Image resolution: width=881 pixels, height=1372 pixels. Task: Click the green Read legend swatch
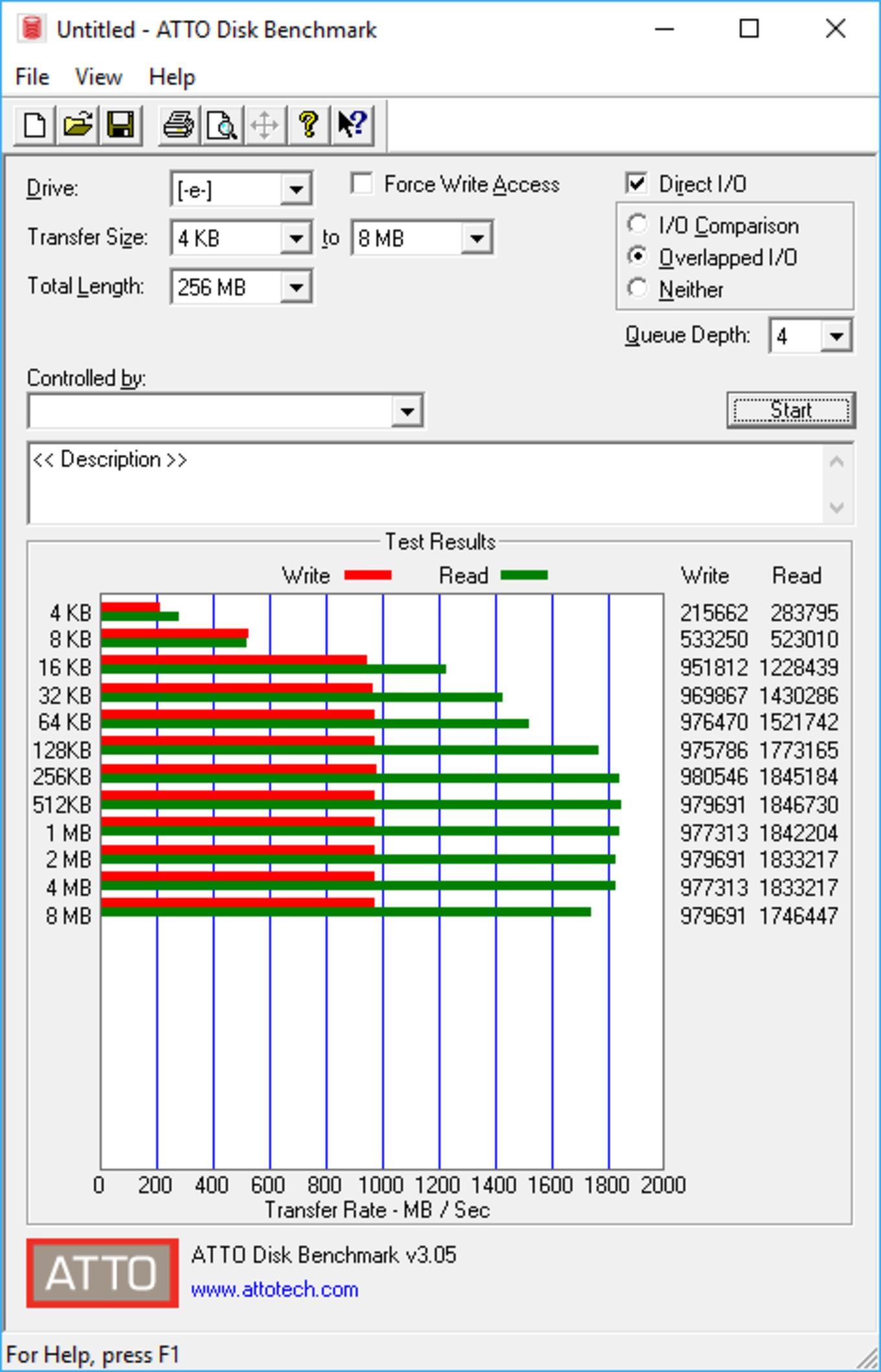(x=524, y=575)
